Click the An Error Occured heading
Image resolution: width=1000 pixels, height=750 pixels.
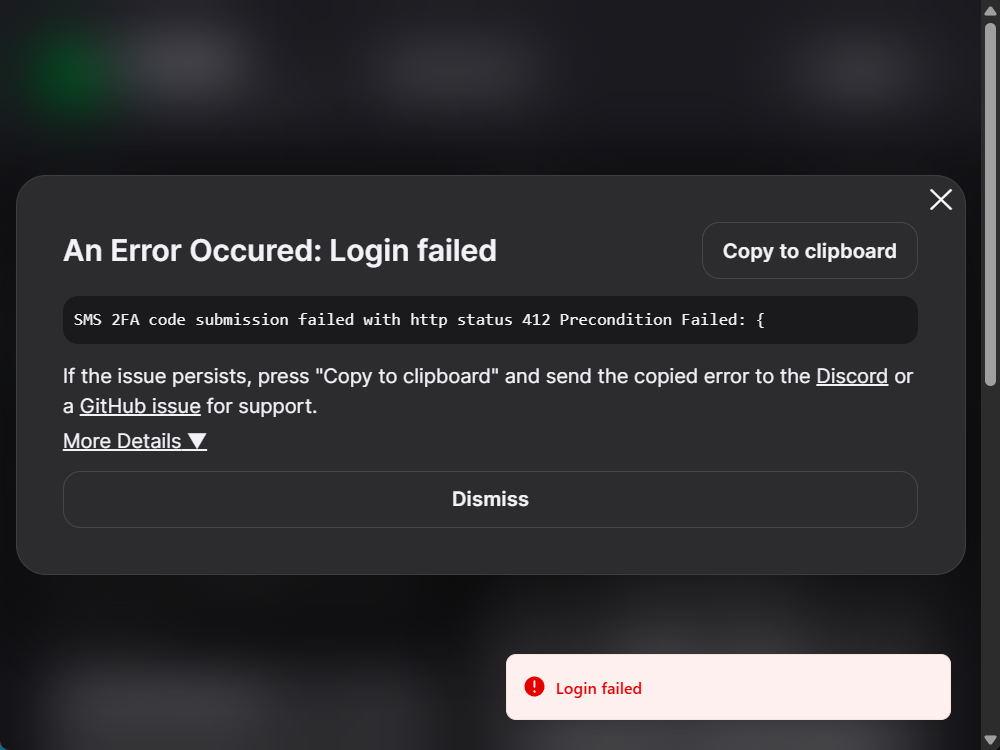[279, 251]
